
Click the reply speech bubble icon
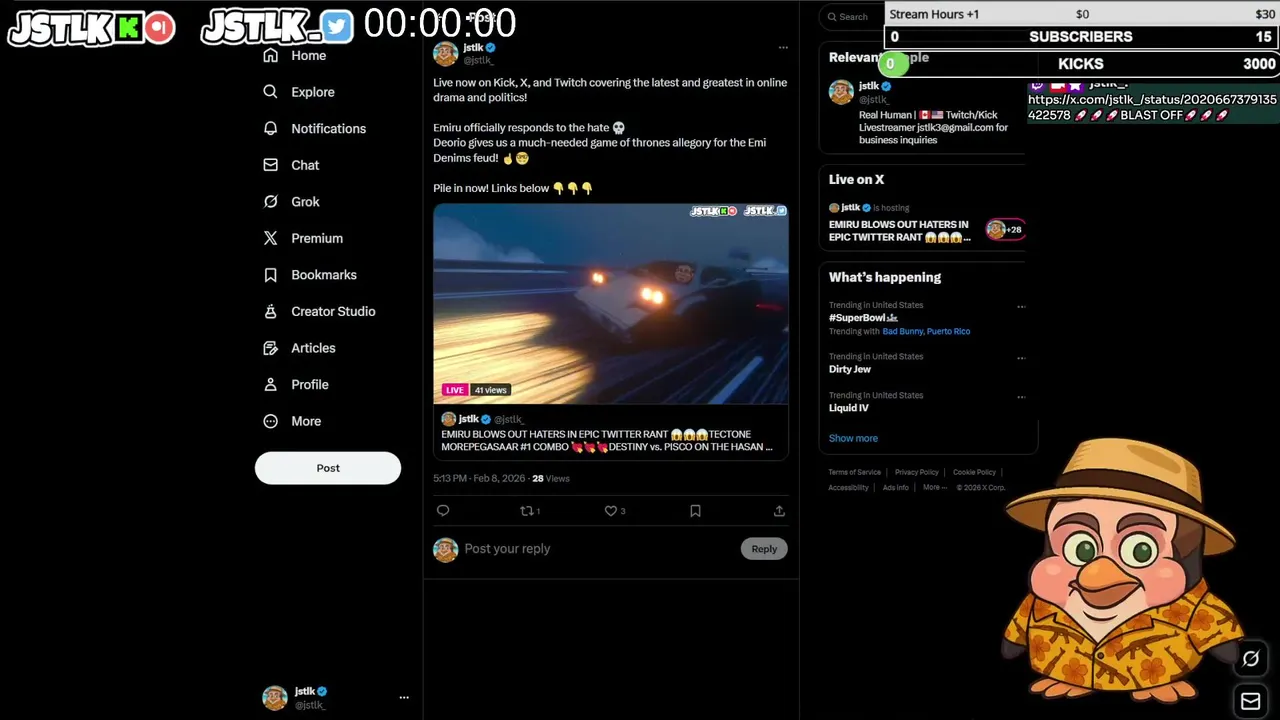pos(443,511)
